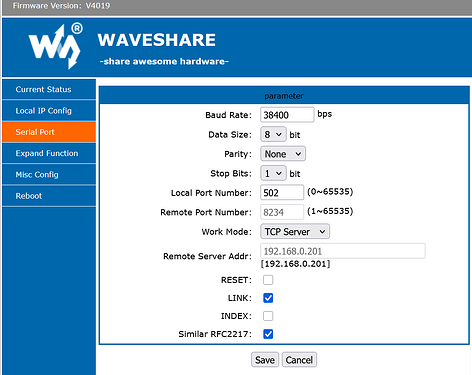Click the [192.168.0.201] text below address
The width and height of the screenshot is (472, 375).
click(x=295, y=264)
